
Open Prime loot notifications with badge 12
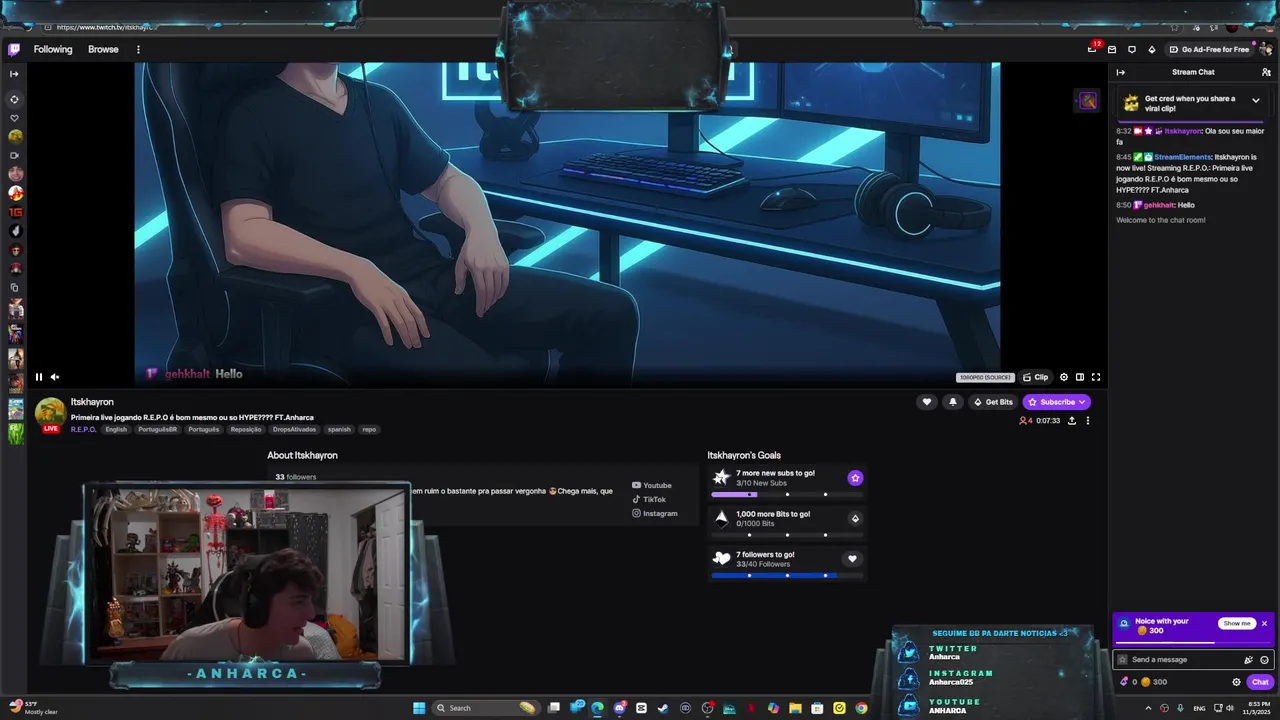point(1092,49)
